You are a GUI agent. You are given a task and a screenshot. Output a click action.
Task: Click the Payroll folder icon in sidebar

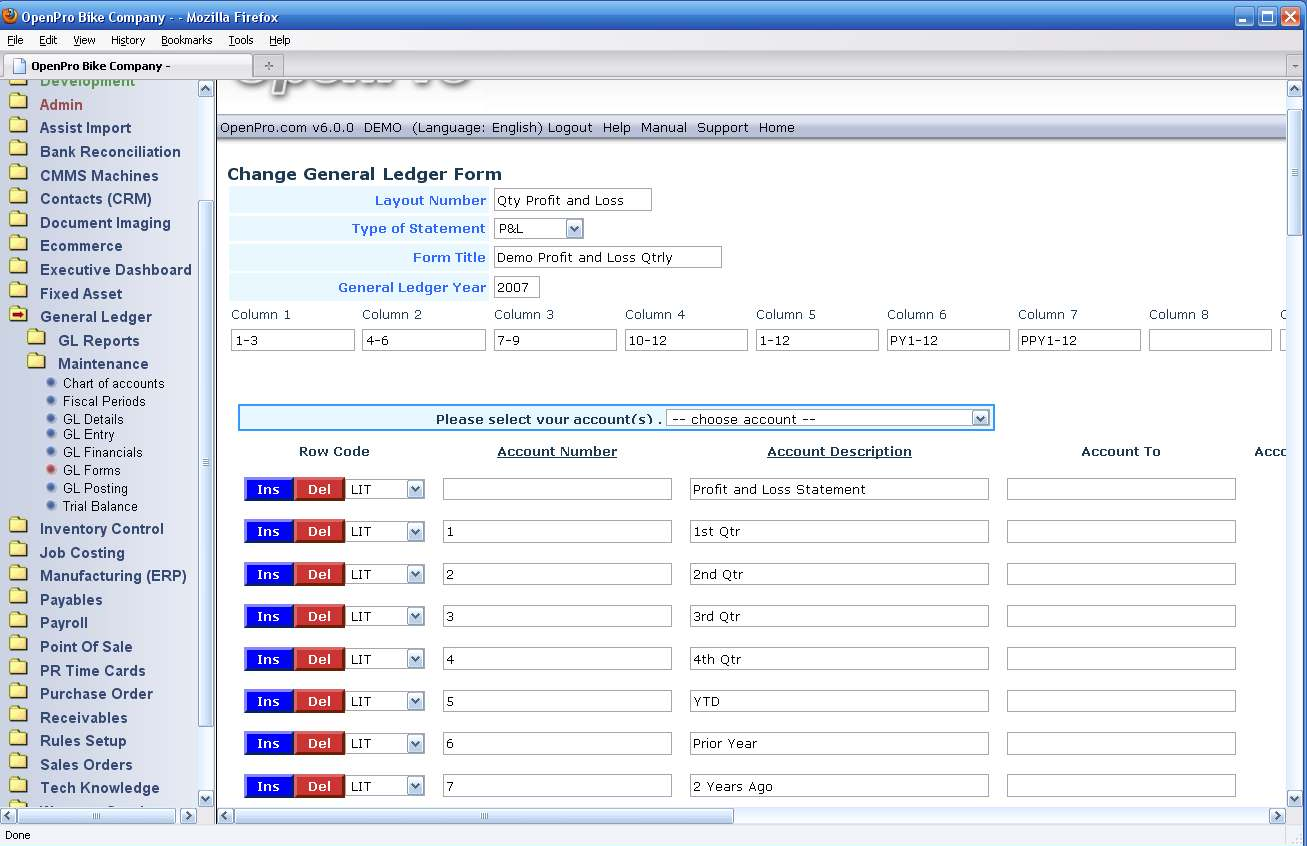[18, 622]
